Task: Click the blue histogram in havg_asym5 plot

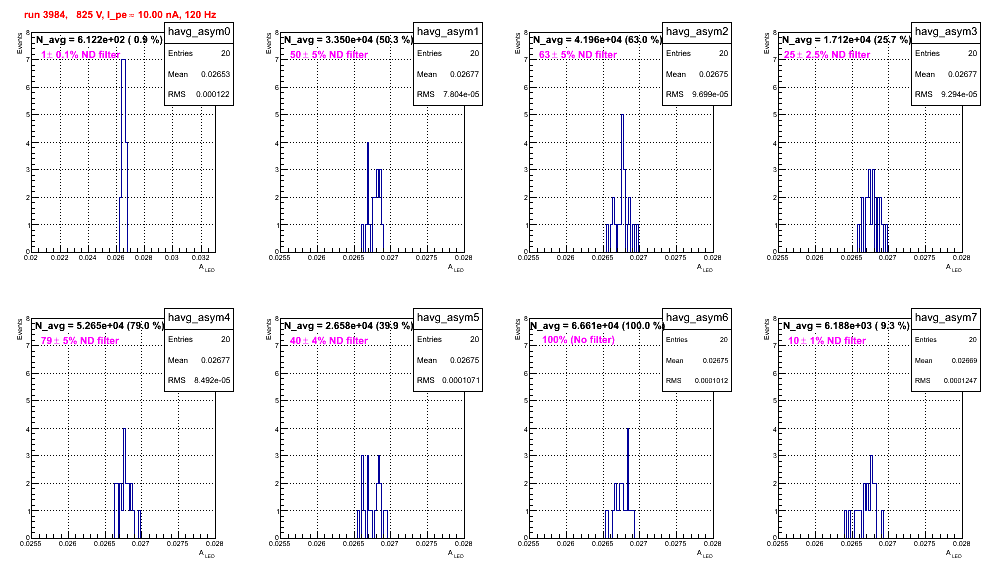Action: (x=372, y=499)
